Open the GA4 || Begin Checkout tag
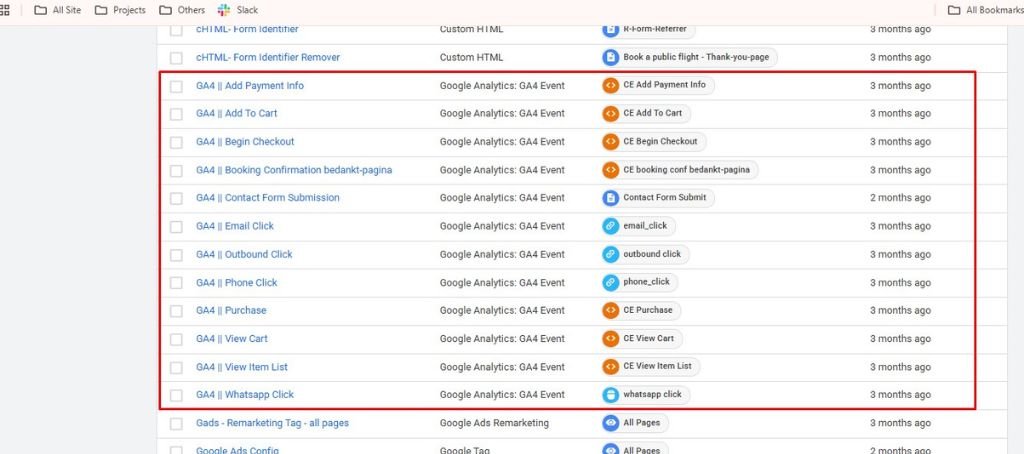The height and width of the screenshot is (454, 1024). tap(245, 142)
